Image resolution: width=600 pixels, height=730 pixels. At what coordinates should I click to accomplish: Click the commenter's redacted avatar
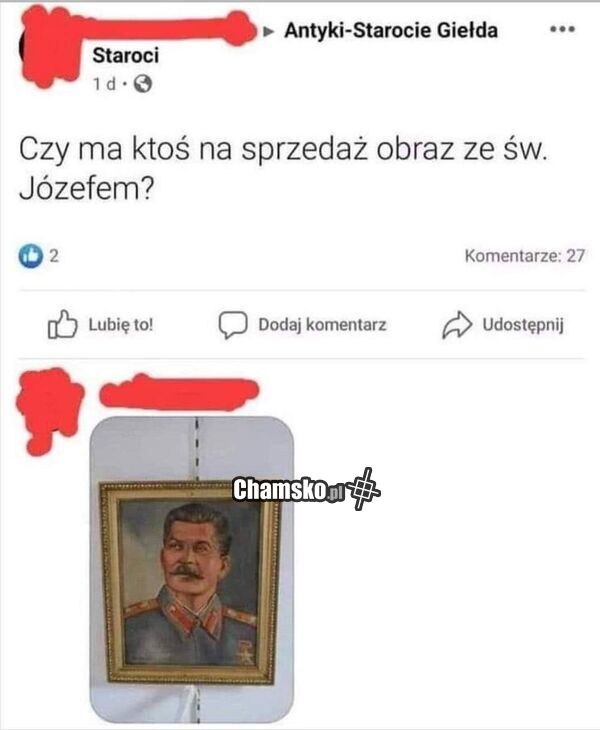[x=49, y=410]
